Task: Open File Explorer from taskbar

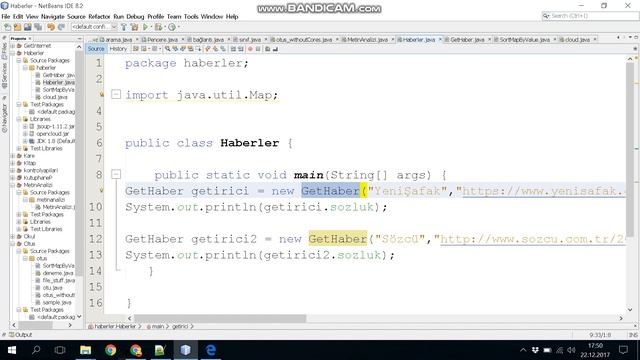Action: coord(85,350)
